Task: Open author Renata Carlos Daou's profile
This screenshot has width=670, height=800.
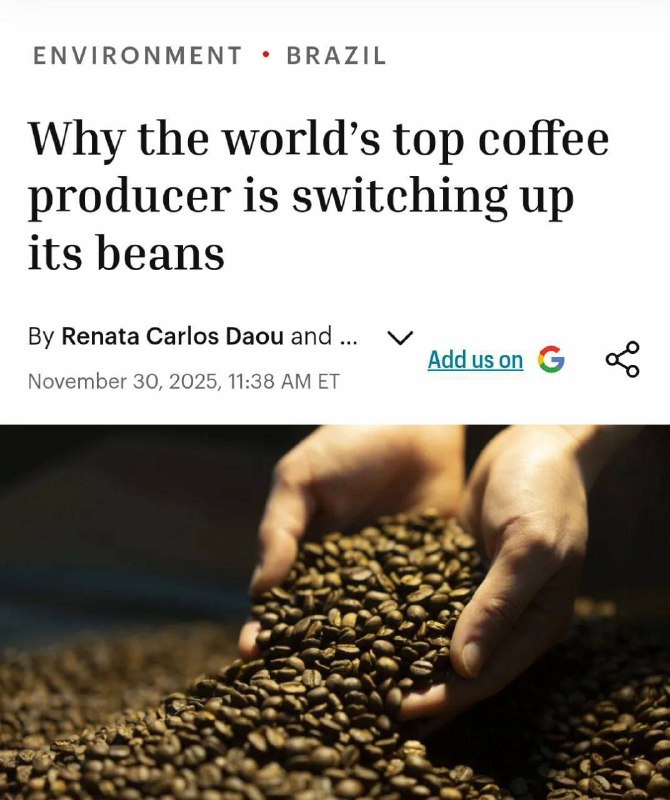Action: (172, 336)
